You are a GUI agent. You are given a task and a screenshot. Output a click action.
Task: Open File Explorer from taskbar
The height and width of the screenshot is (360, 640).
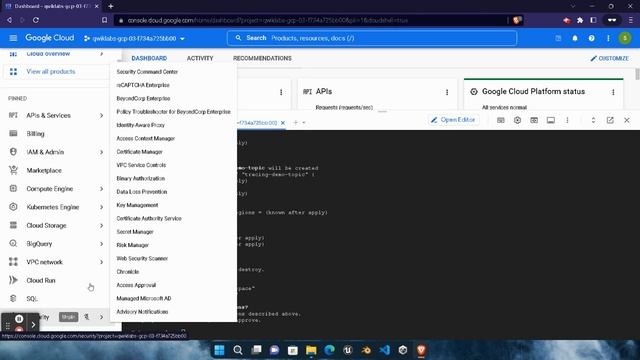pyautogui.click(x=311, y=350)
